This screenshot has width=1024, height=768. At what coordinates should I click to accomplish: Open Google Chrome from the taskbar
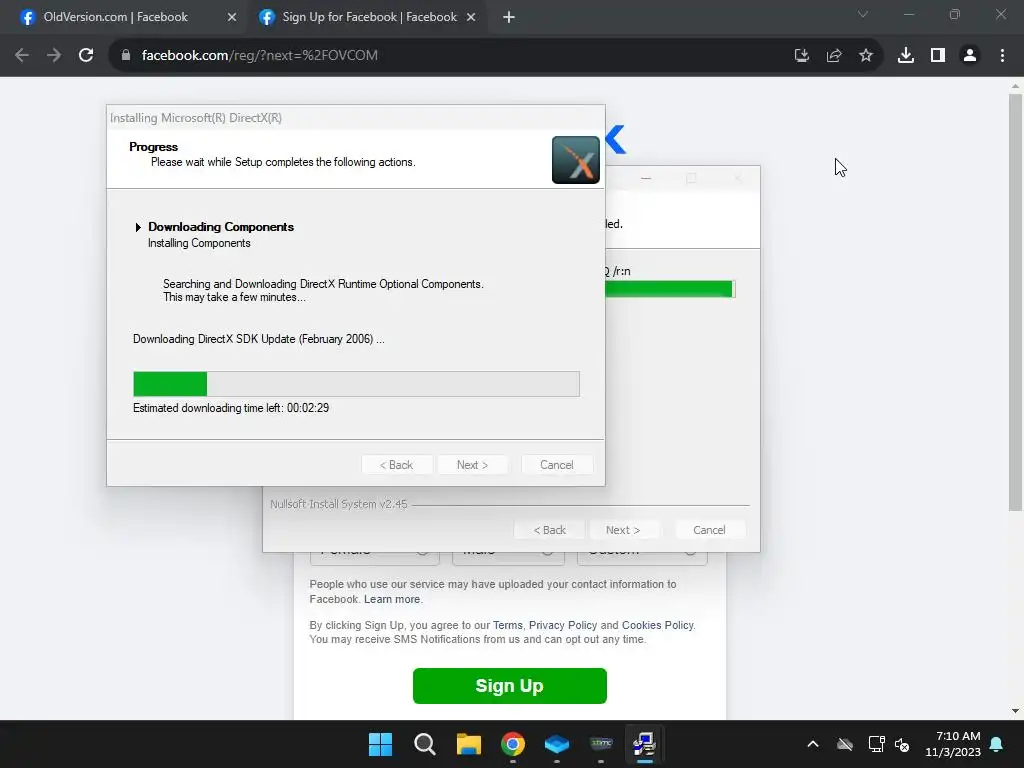tap(513, 744)
